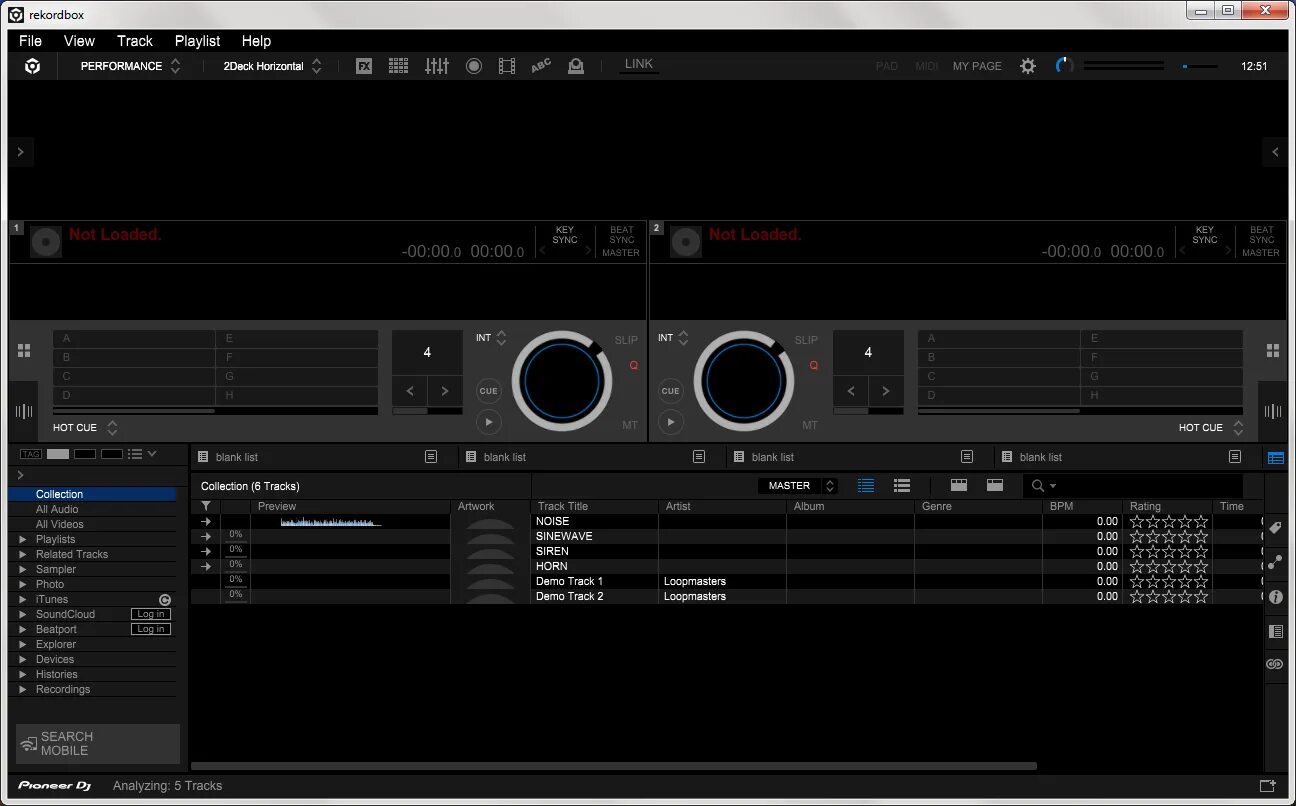The height and width of the screenshot is (806, 1296).
Task: Show deck 2 waveform side panel
Action: 1273,411
